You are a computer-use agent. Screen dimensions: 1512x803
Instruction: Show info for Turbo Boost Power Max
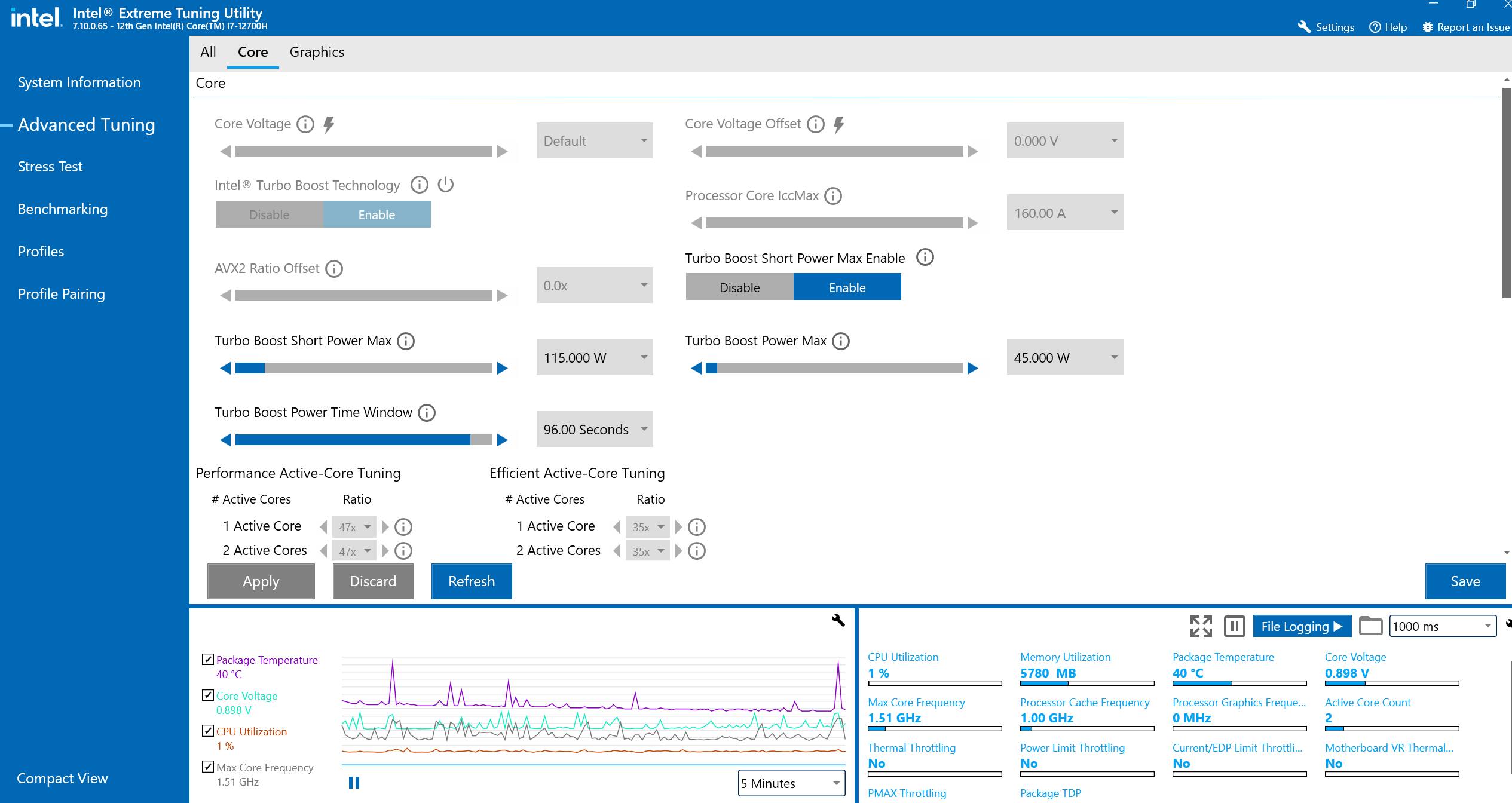click(x=841, y=341)
